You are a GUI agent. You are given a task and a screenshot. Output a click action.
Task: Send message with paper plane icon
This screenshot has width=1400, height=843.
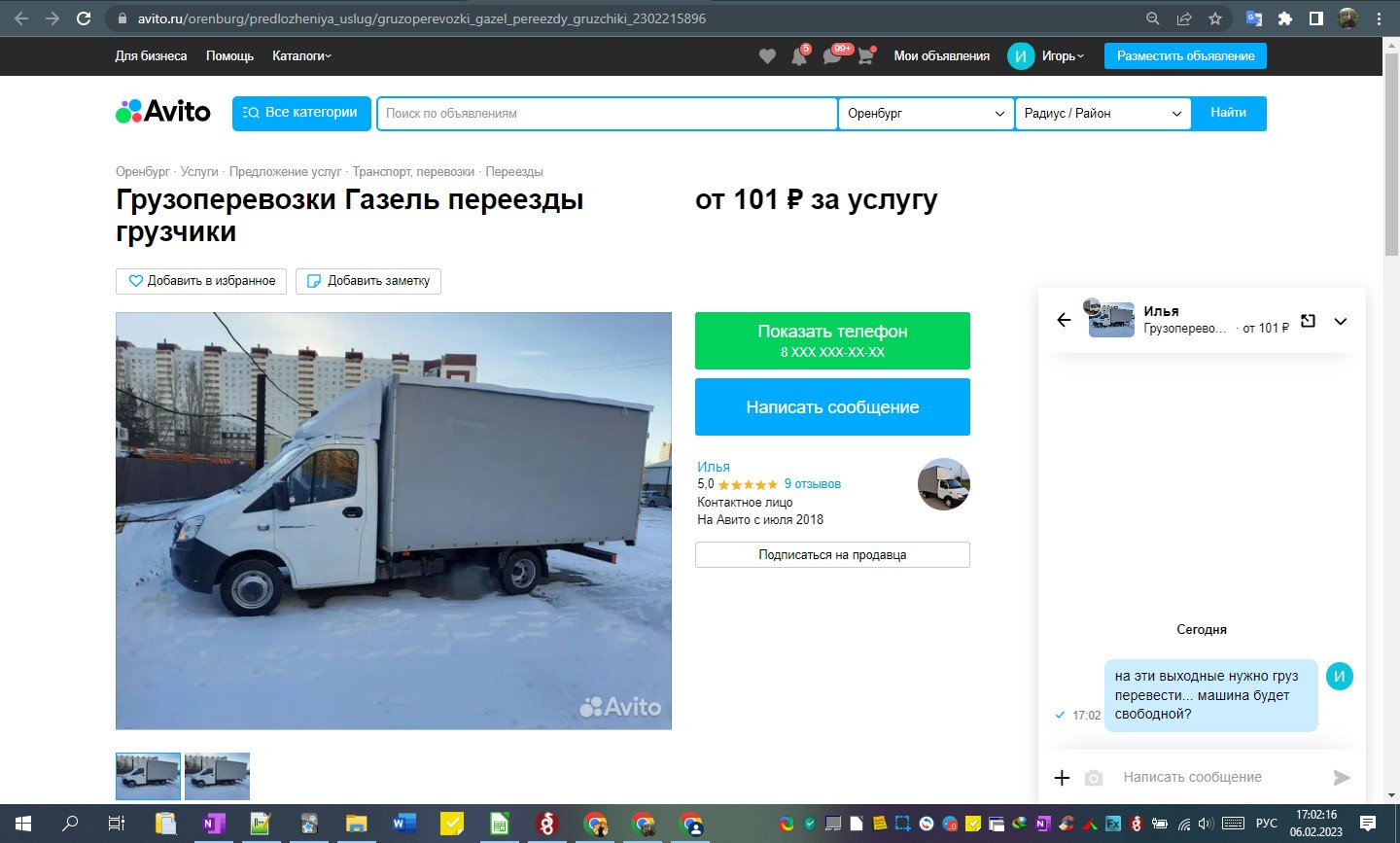click(1342, 777)
